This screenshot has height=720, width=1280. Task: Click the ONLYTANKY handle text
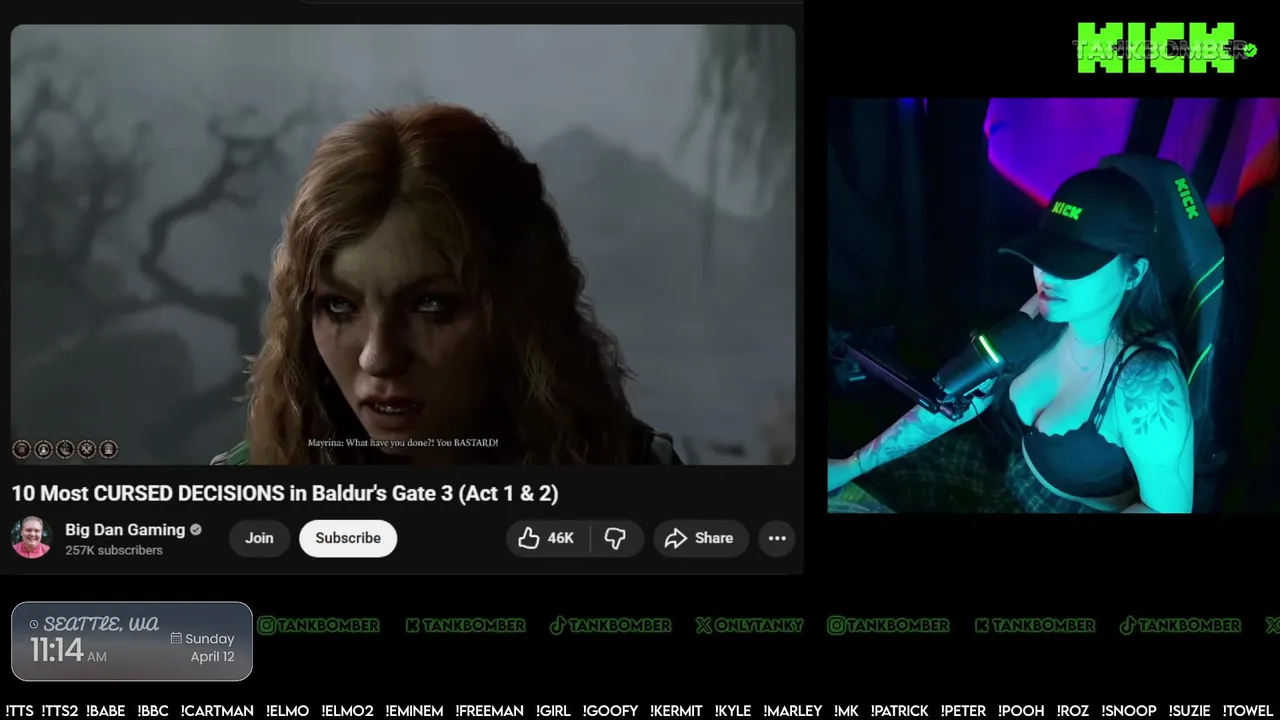(758, 625)
